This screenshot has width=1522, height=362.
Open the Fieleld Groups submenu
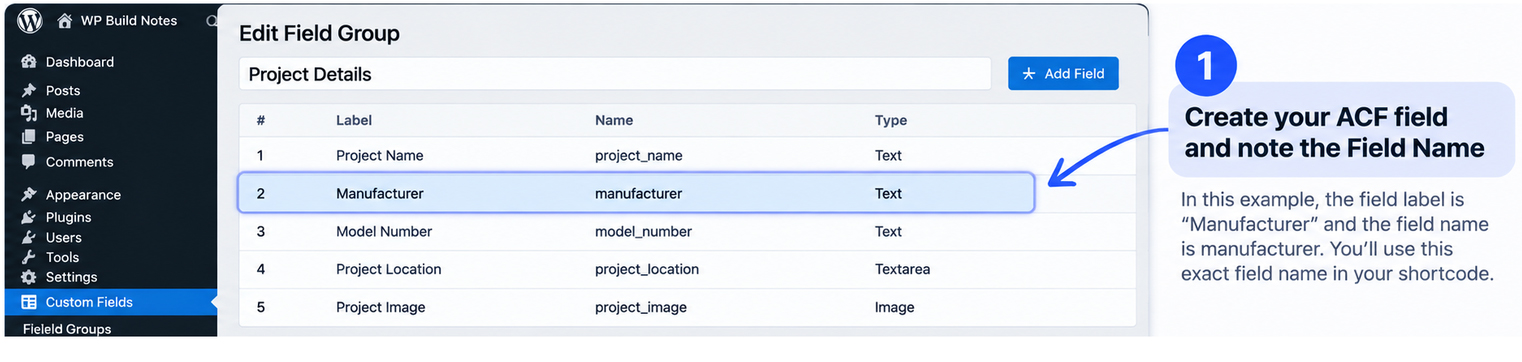tap(67, 329)
